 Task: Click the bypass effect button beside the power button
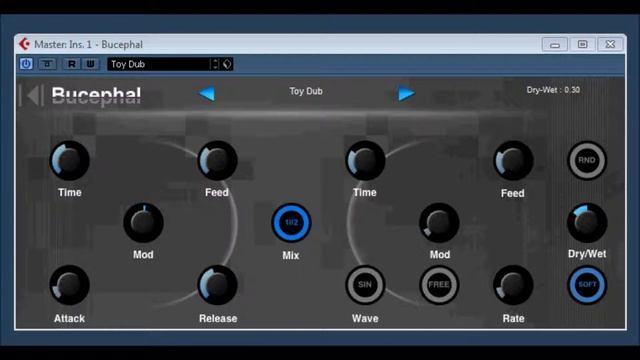(x=47, y=64)
